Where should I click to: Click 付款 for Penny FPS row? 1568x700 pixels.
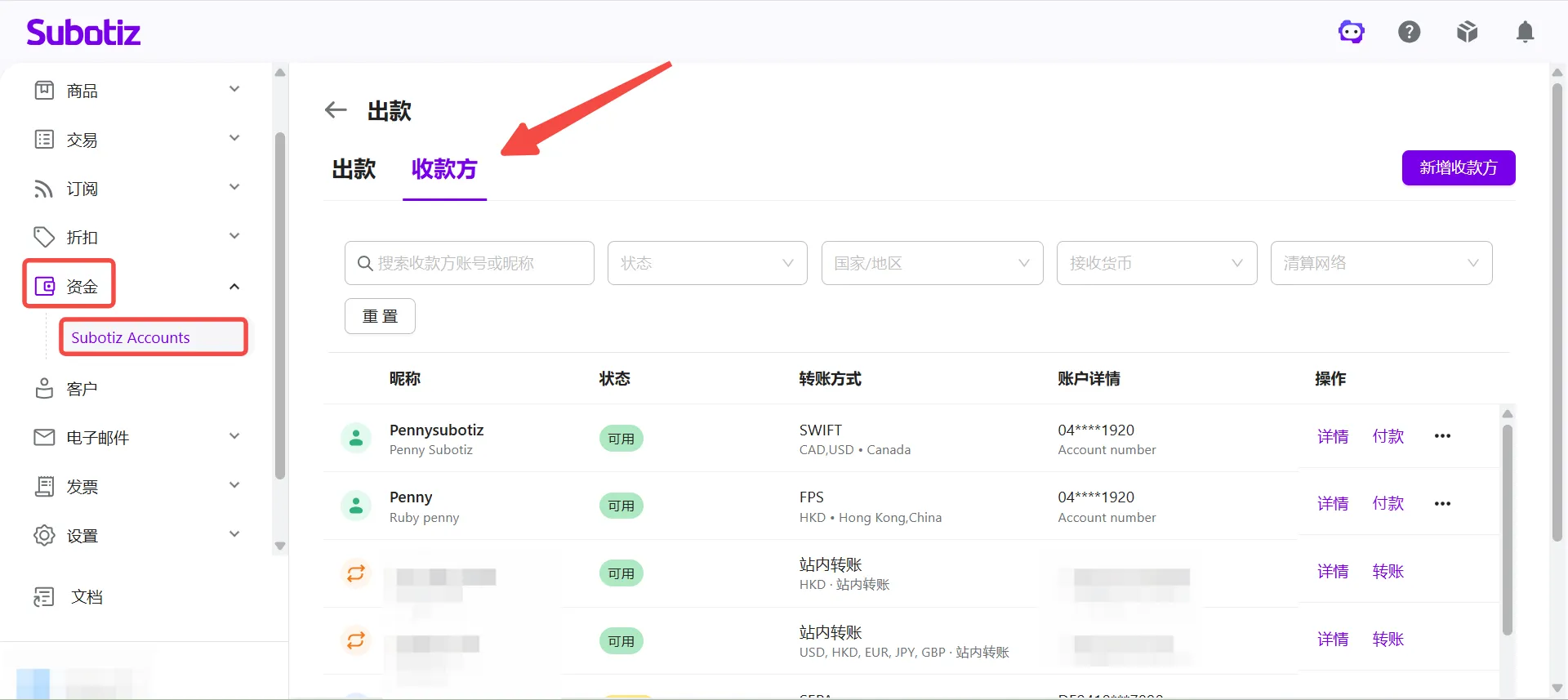(x=1388, y=504)
